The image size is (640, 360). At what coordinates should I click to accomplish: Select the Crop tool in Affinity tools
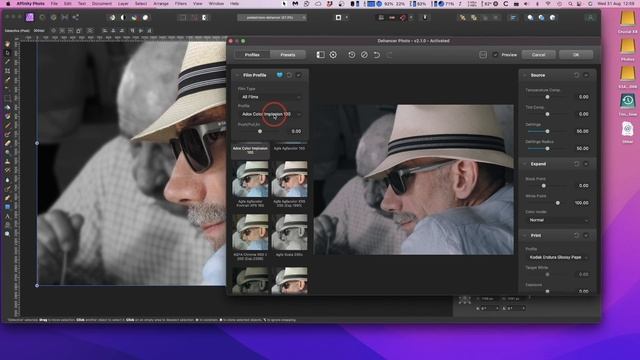(7, 71)
